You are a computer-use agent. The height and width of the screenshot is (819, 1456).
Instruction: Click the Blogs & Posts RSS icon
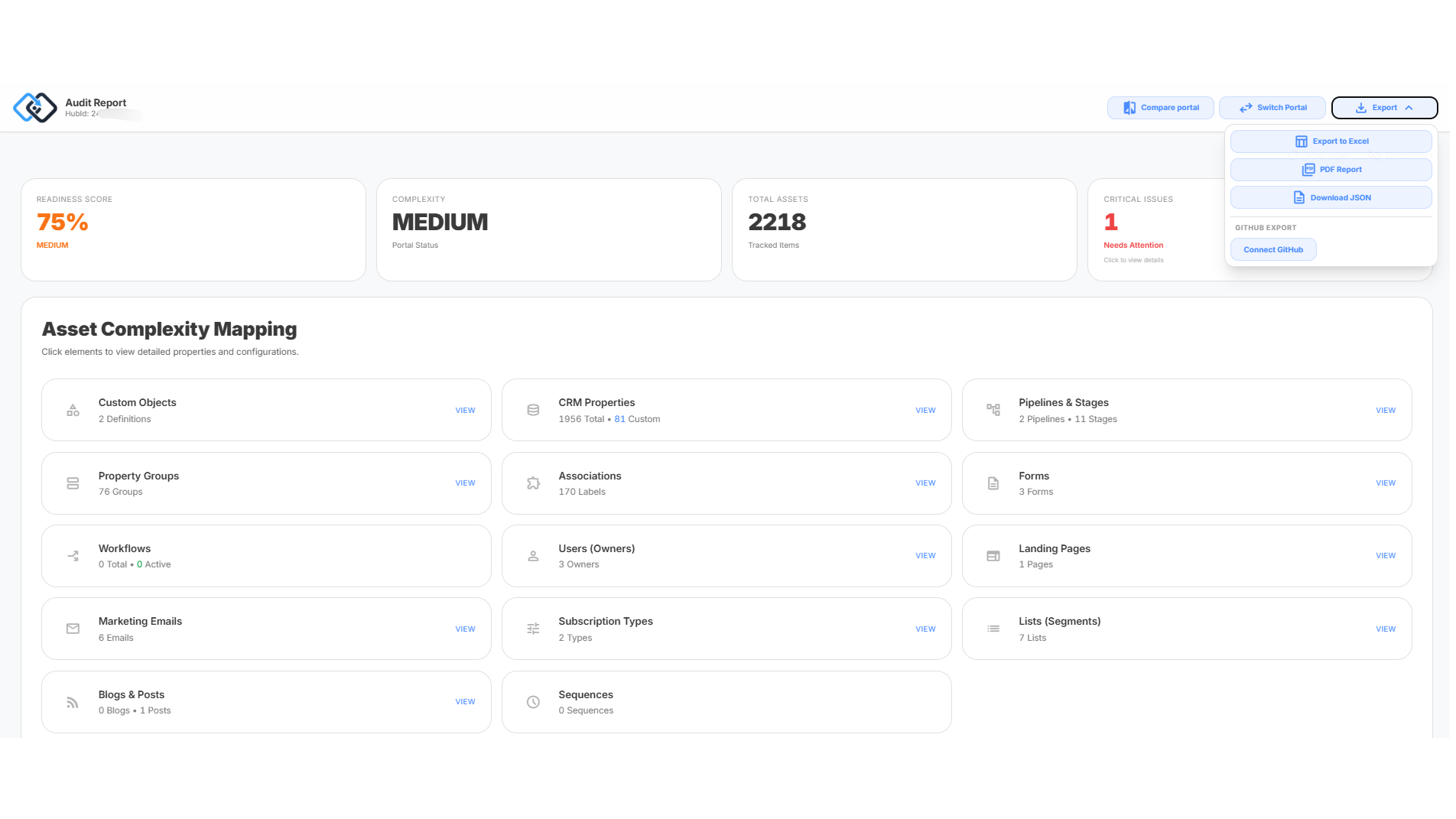click(73, 702)
